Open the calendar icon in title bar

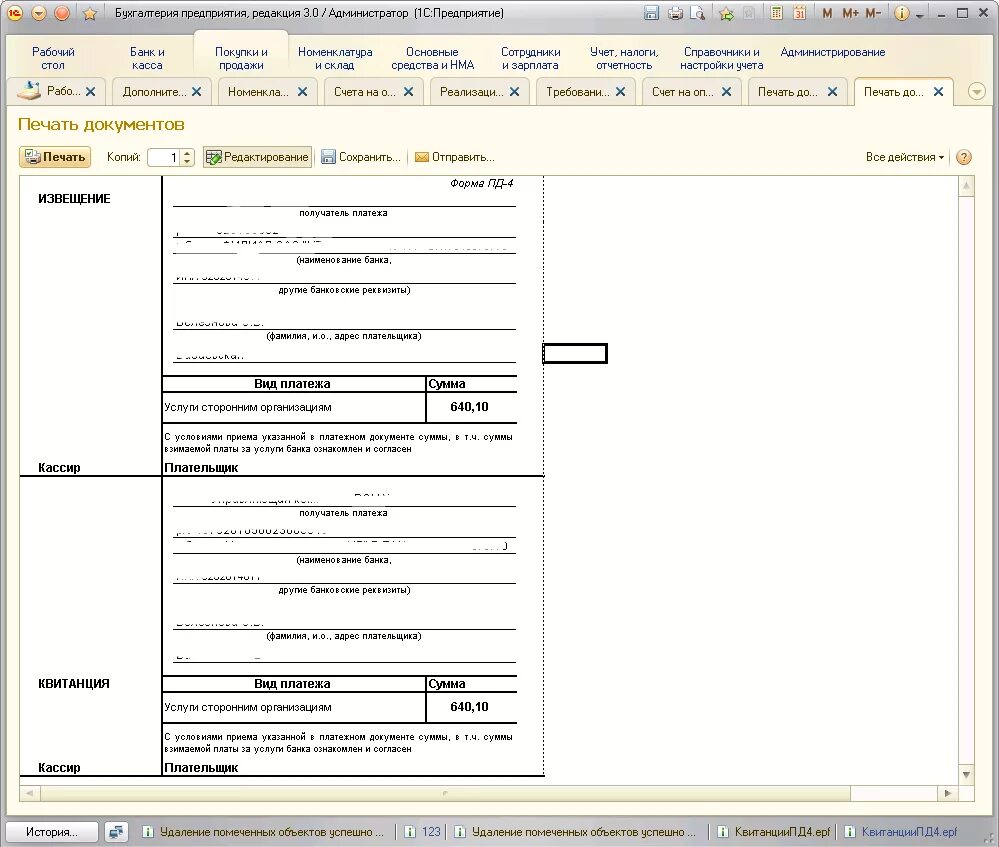[x=800, y=13]
